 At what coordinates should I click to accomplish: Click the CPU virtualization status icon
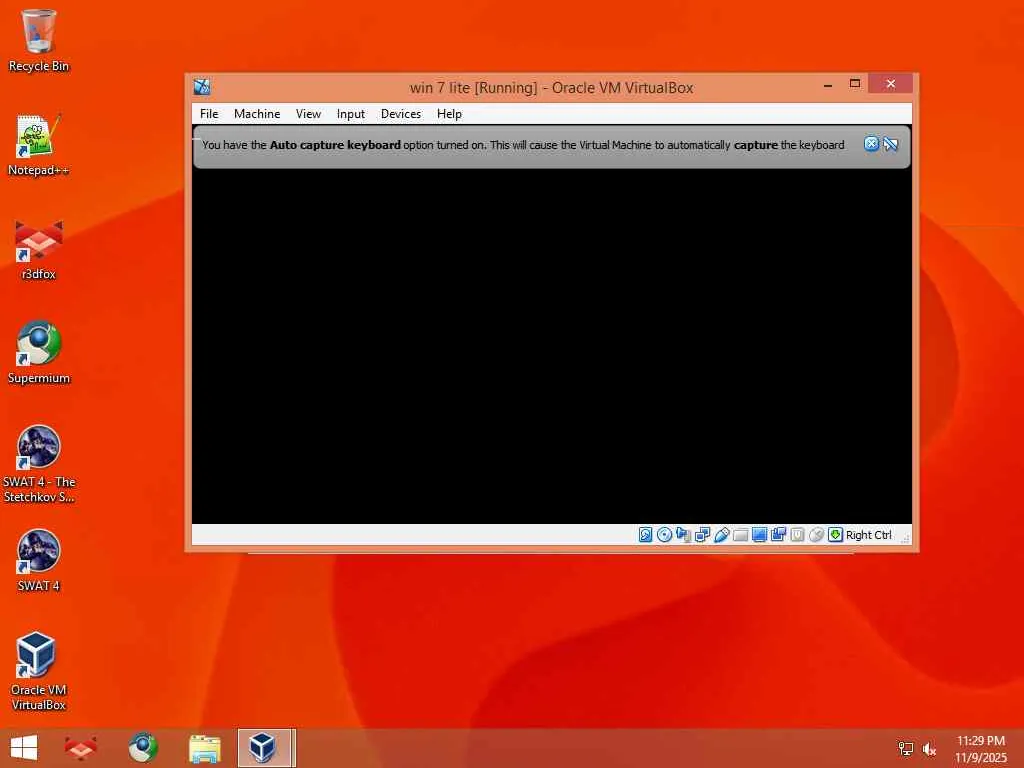coord(797,535)
